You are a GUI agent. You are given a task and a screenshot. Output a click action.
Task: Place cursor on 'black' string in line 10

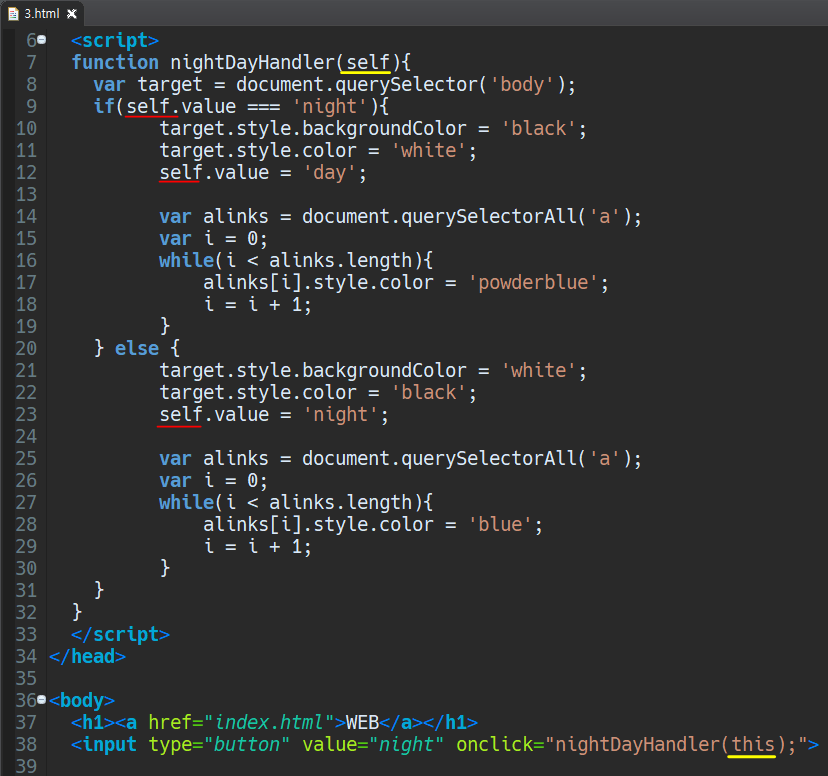click(x=539, y=128)
